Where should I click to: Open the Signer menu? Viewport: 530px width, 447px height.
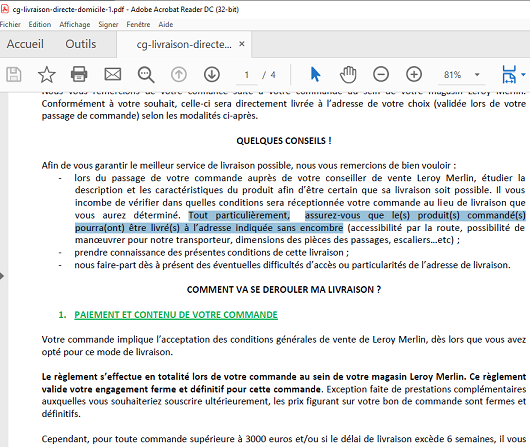(108, 24)
